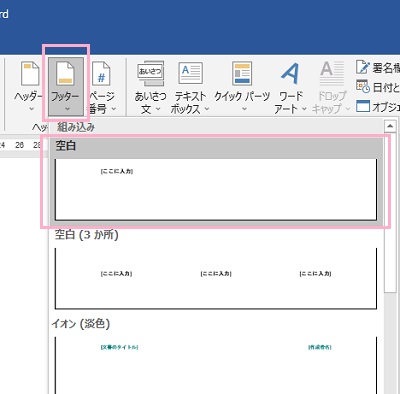Screen dimensions: 400x394
Task: Choose the 空白 (3 か所) footer thumbnail
Action: coord(216,279)
